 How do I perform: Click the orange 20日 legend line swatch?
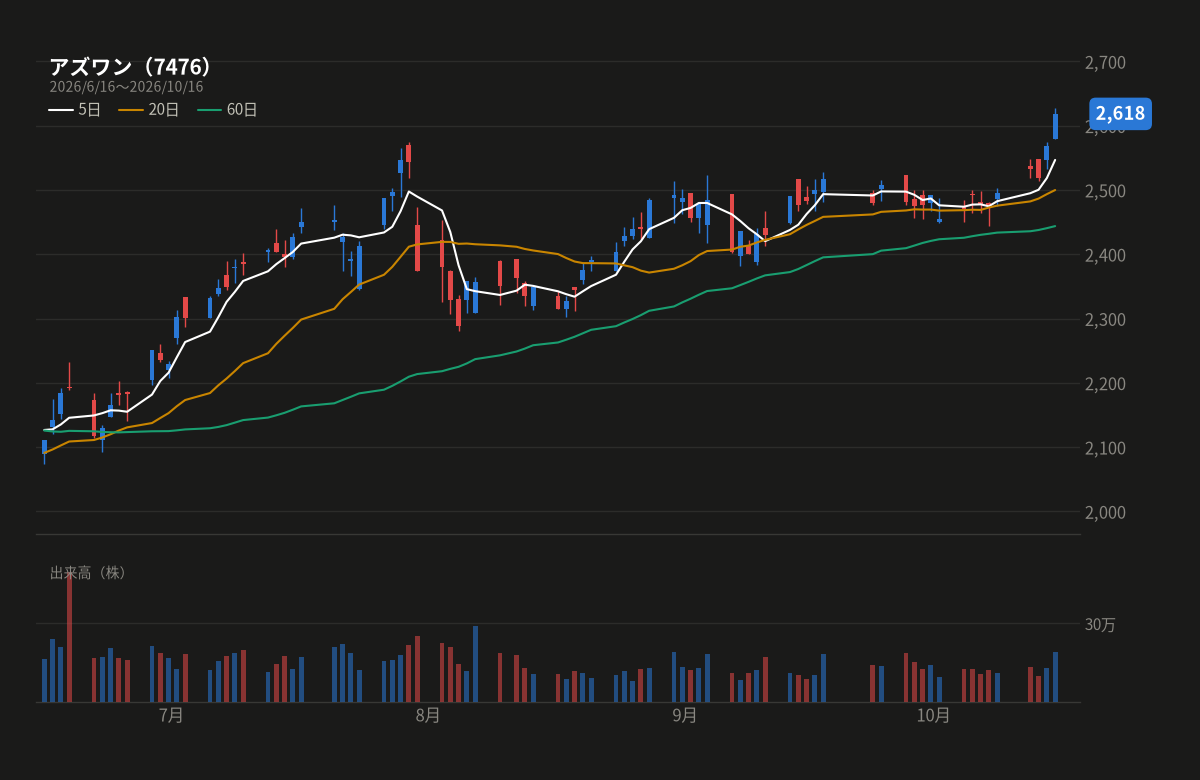[131, 110]
